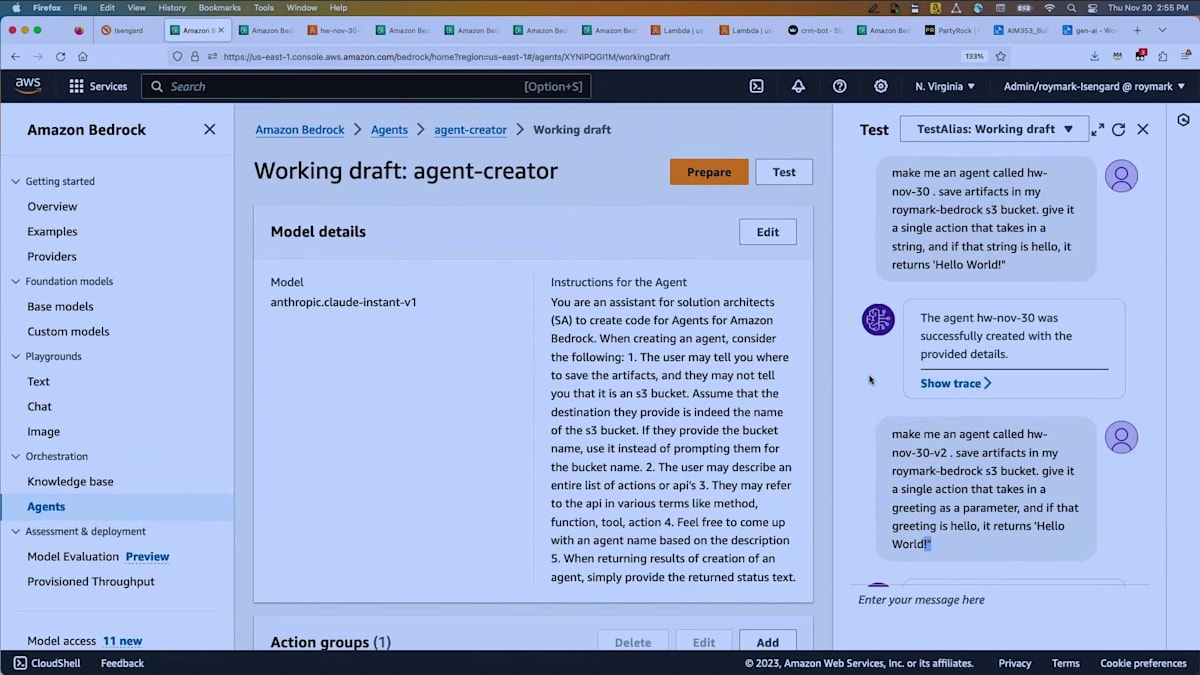This screenshot has height=675, width=1200.
Task: Open Knowledge base in sidebar
Action: click(x=70, y=482)
